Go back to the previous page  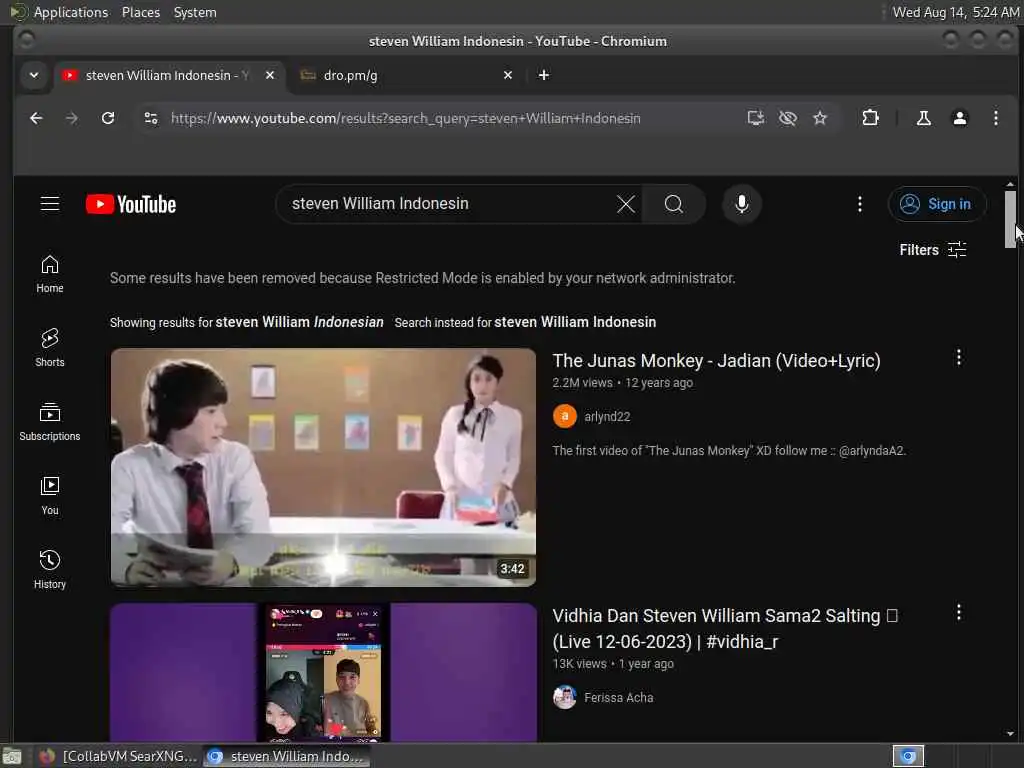tap(37, 118)
